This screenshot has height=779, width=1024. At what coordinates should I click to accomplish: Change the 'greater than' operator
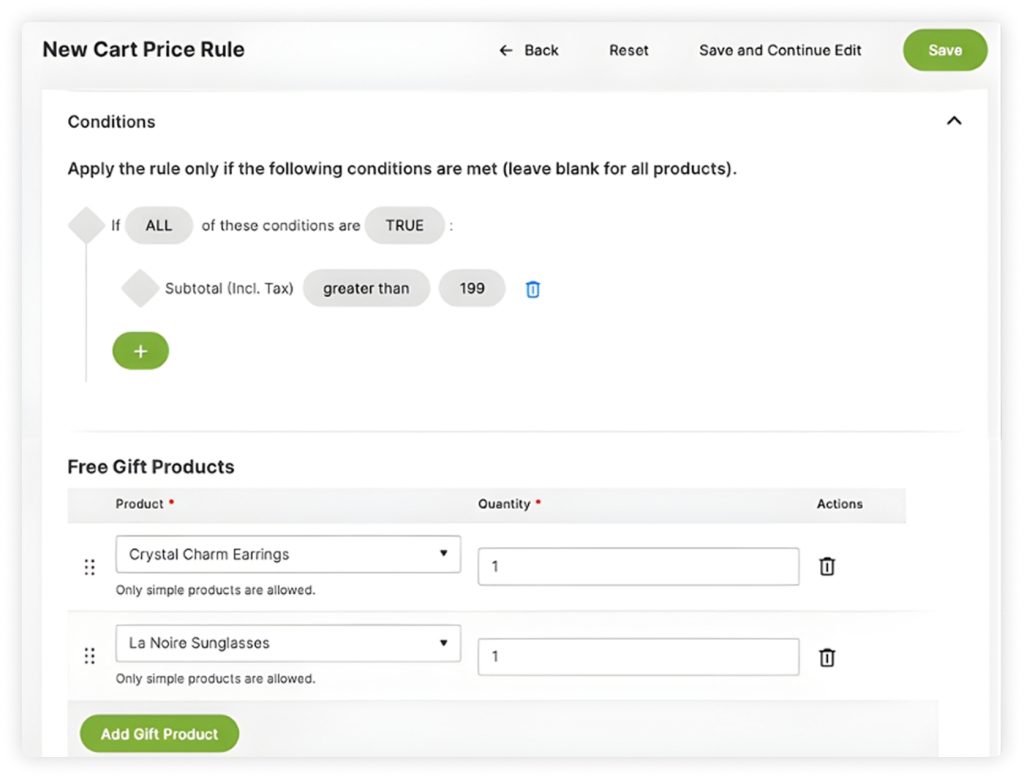[366, 288]
